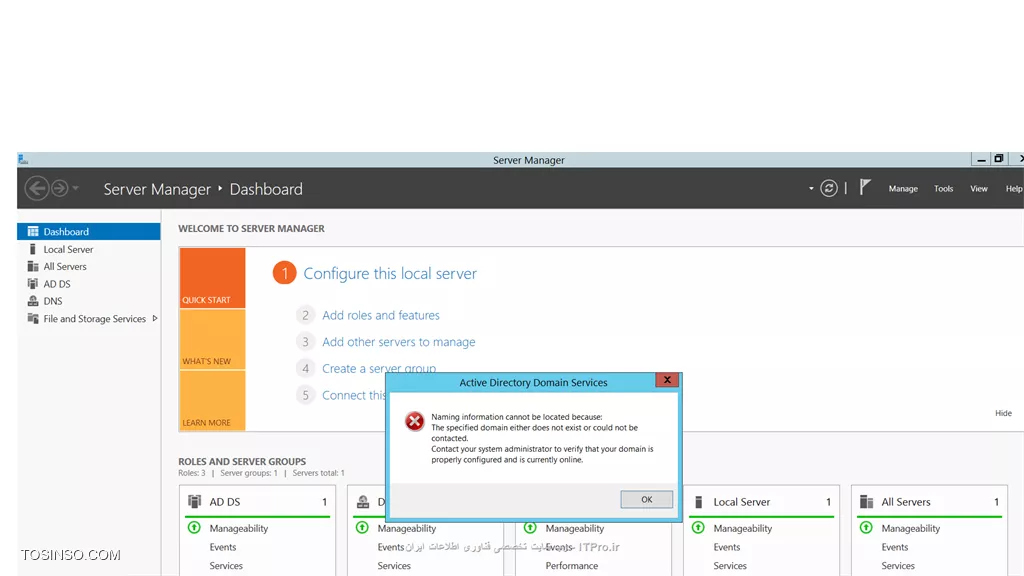Viewport: 1024px width, 576px height.
Task: Open the navigation history dropdown arrow
Action: click(x=76, y=188)
